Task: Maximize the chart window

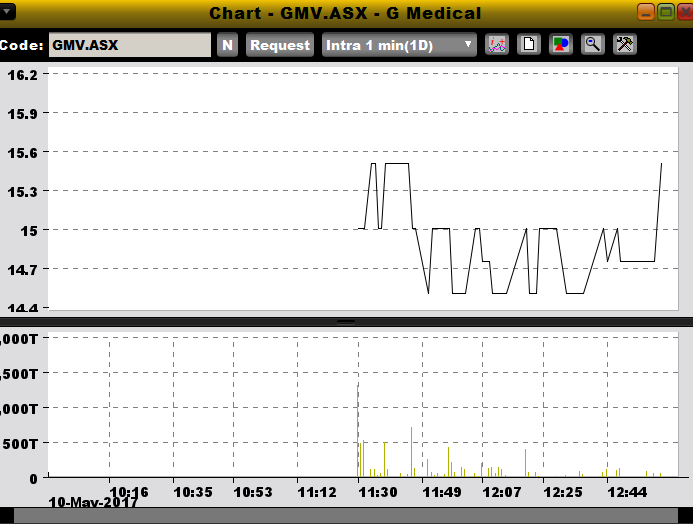Action: click(x=666, y=12)
